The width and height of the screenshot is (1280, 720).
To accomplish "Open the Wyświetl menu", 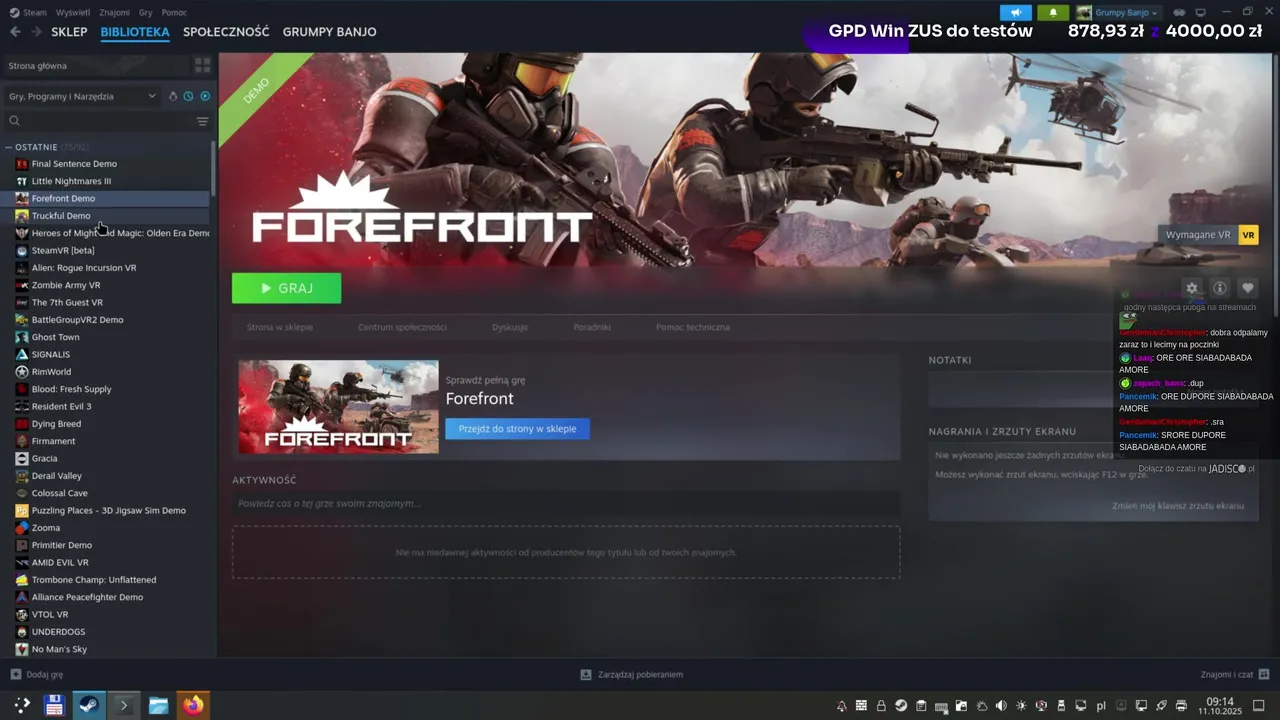I will pyautogui.click(x=73, y=12).
